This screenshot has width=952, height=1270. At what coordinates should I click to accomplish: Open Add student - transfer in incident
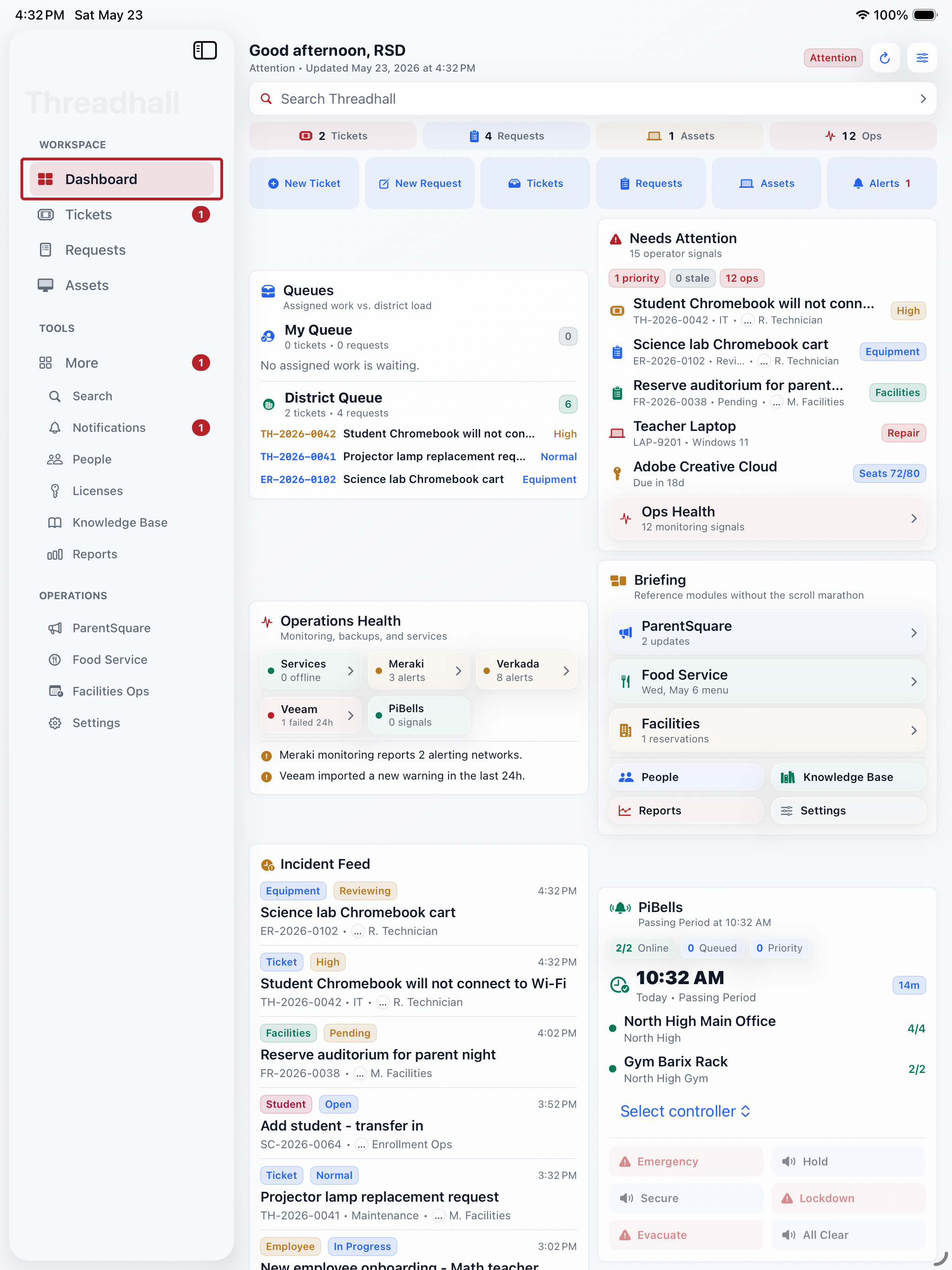[418, 1124]
